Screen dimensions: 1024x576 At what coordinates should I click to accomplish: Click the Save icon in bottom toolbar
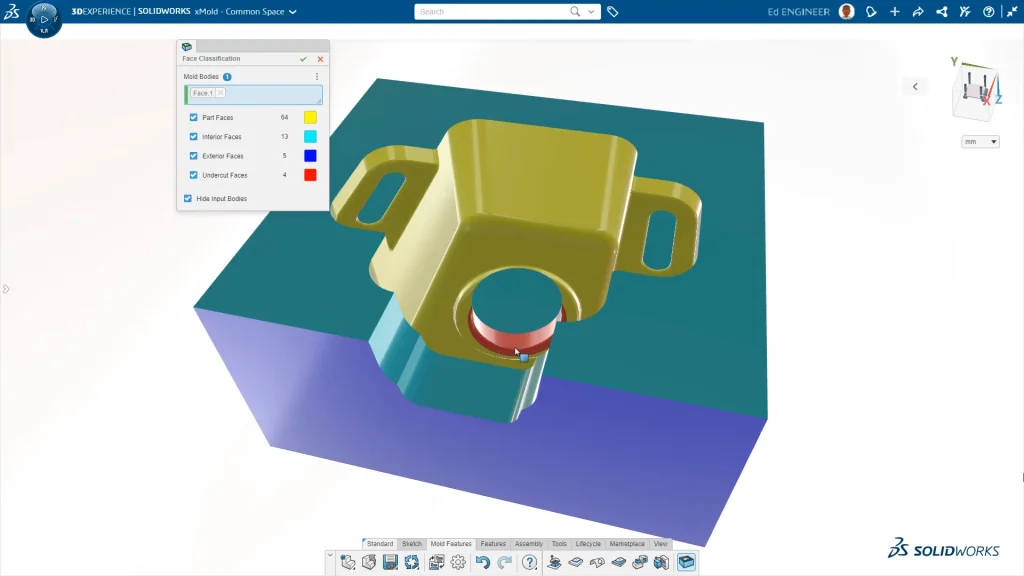click(x=390, y=563)
